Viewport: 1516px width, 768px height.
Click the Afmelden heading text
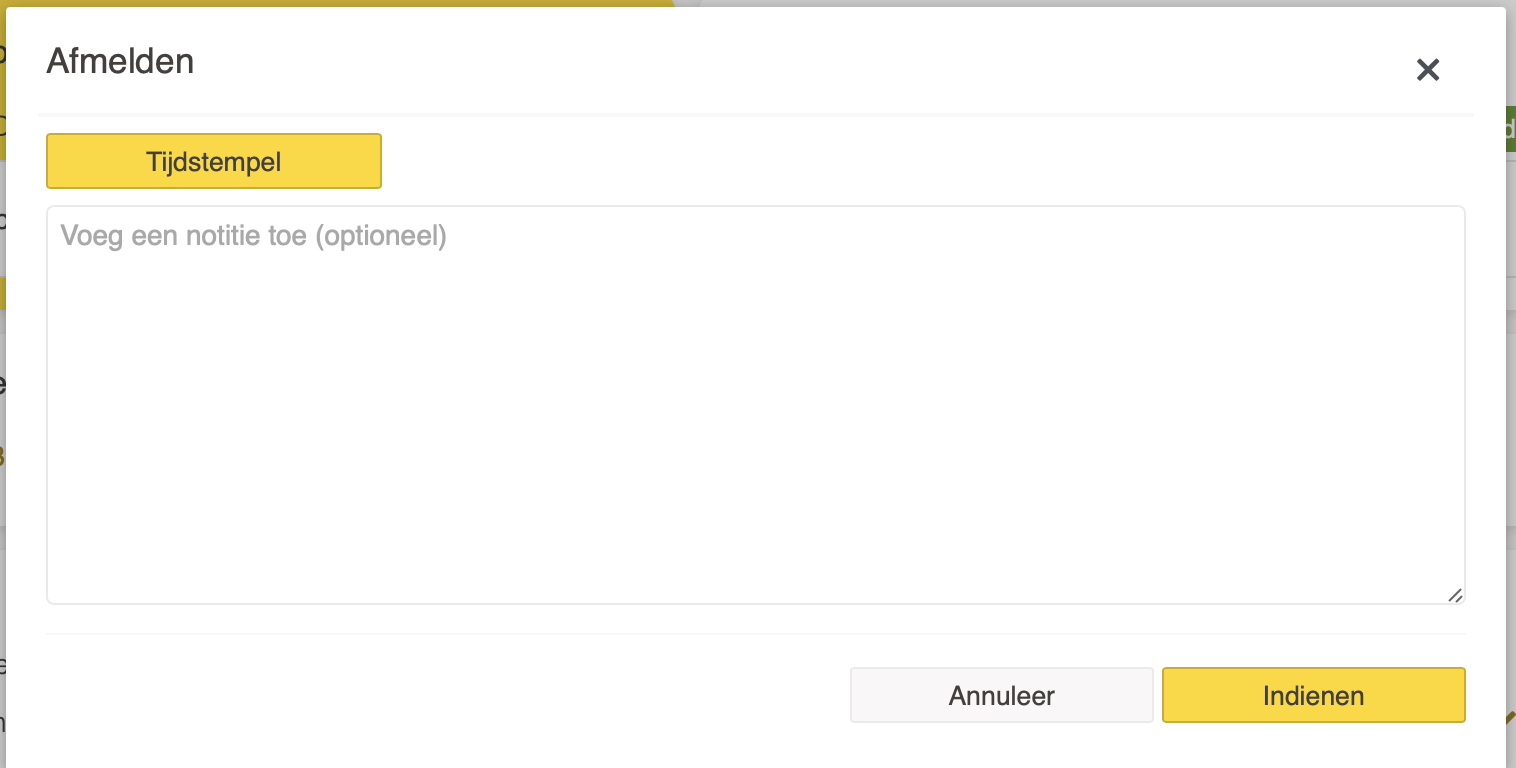point(120,62)
